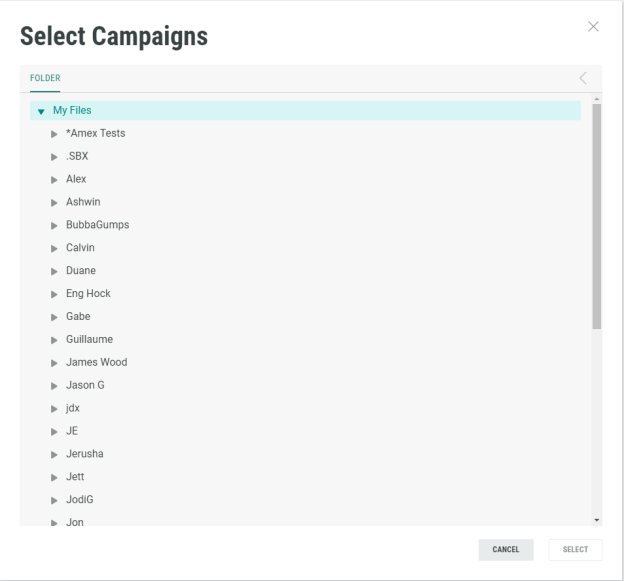This screenshot has width=624, height=581.
Task: Switch to the FOLDER tab
Action: point(45,78)
